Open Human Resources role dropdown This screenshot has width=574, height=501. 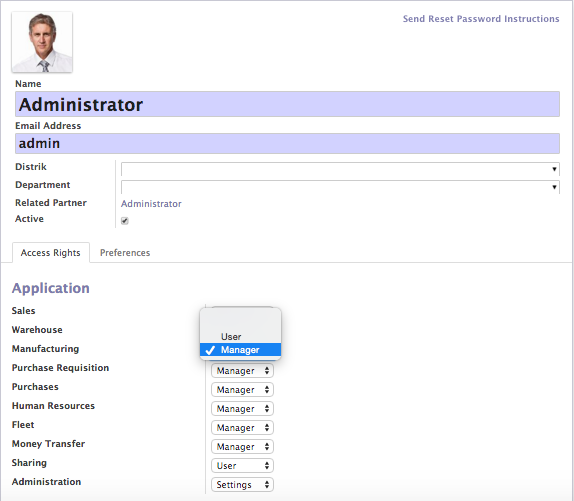(x=242, y=409)
